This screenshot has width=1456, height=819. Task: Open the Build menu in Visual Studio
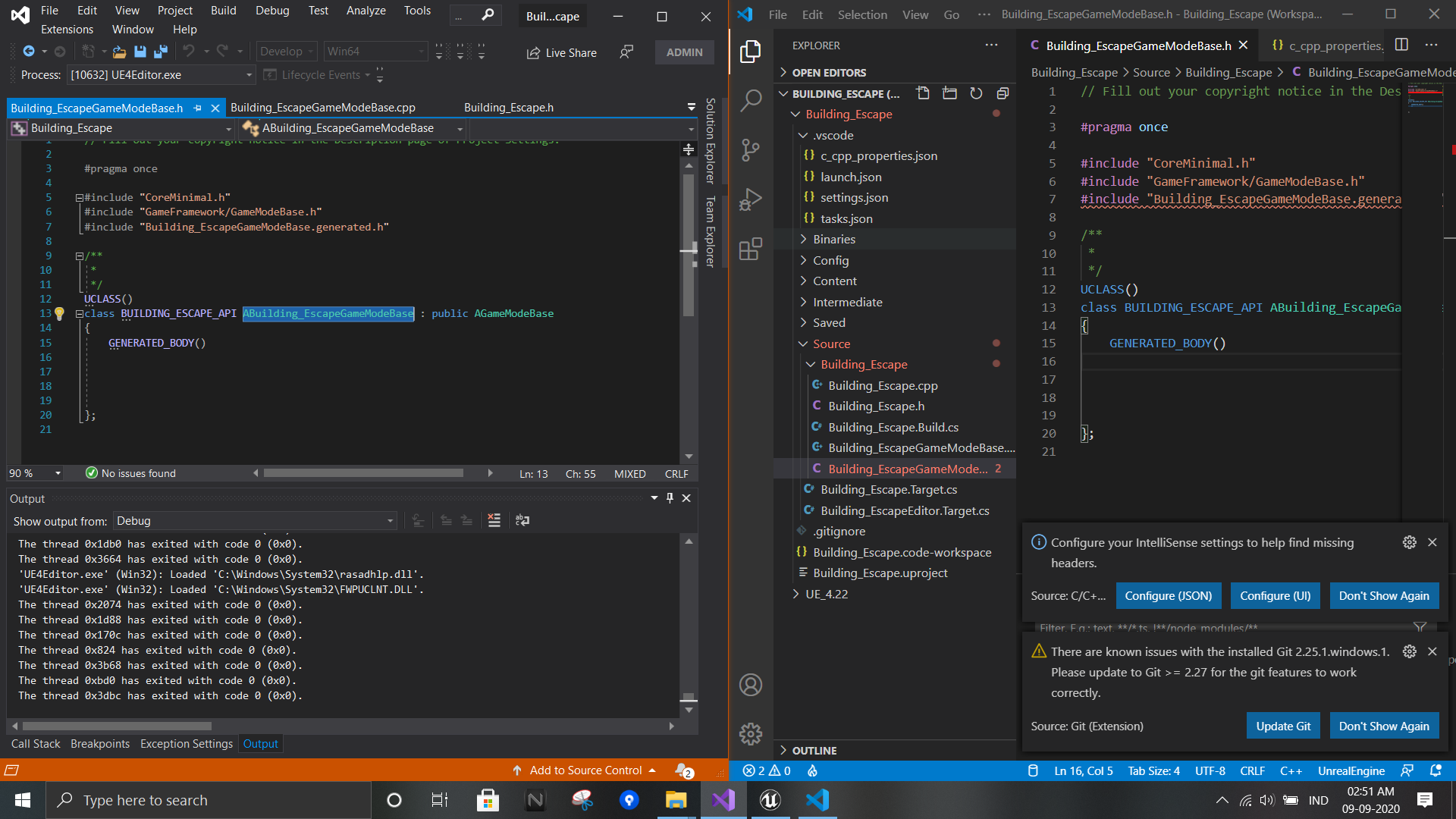coord(223,10)
